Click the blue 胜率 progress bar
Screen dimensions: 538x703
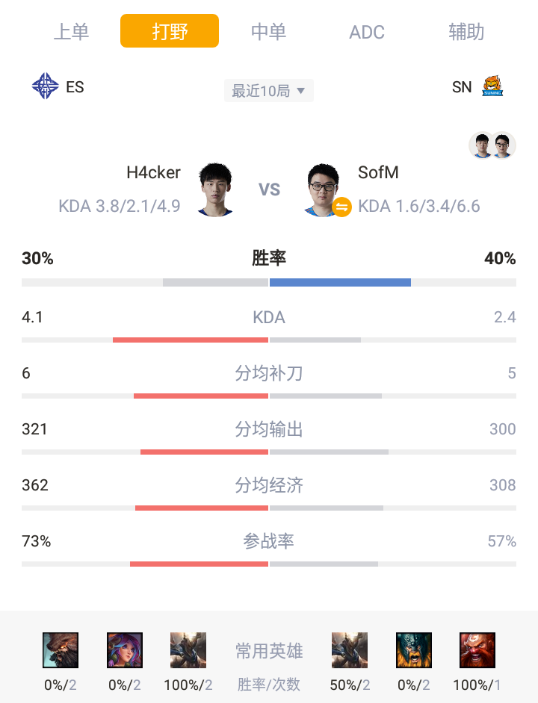340,282
